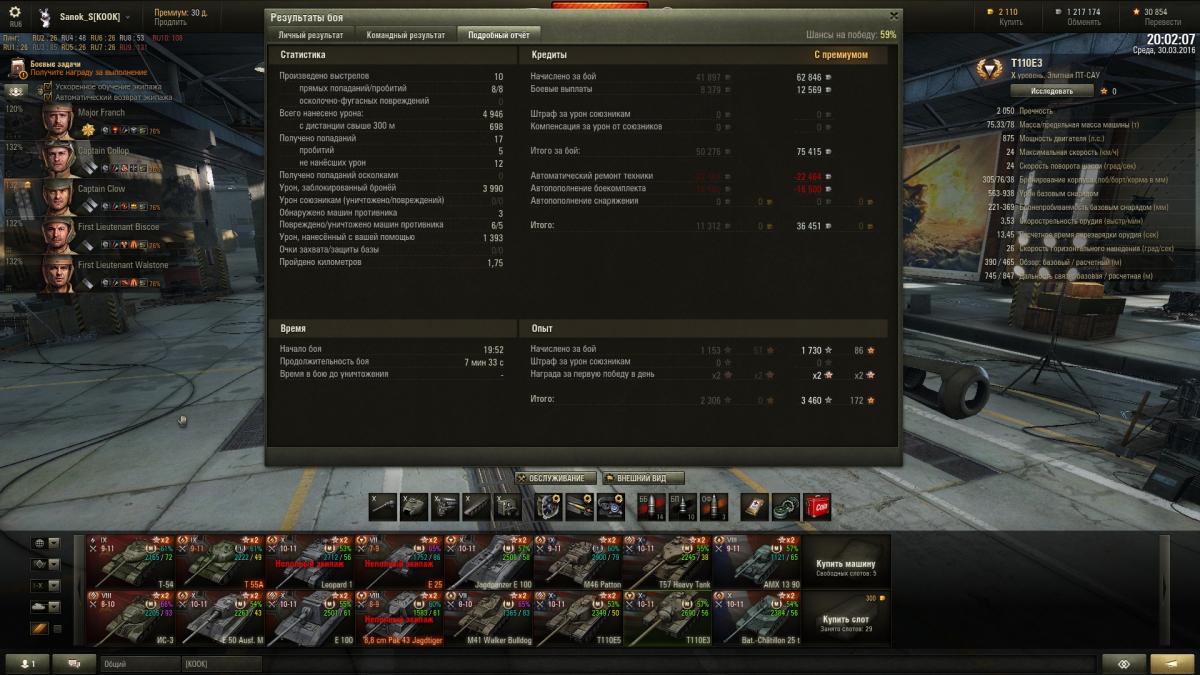Open the contacts list button

28,663
